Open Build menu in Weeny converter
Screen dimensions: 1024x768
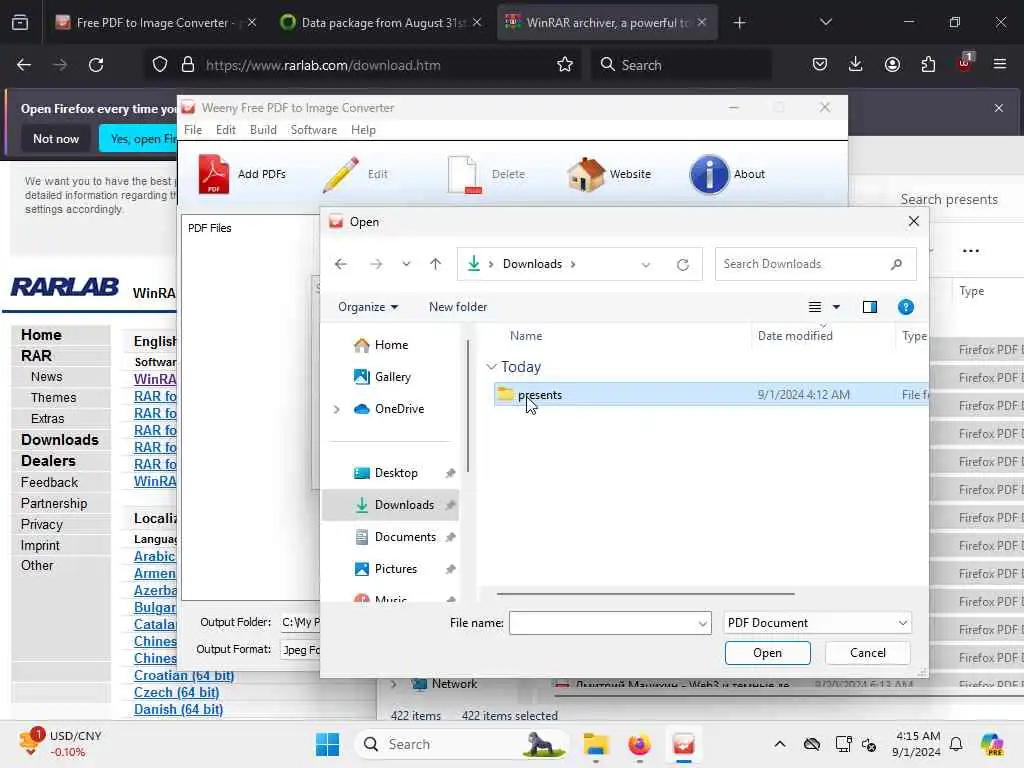(x=263, y=130)
